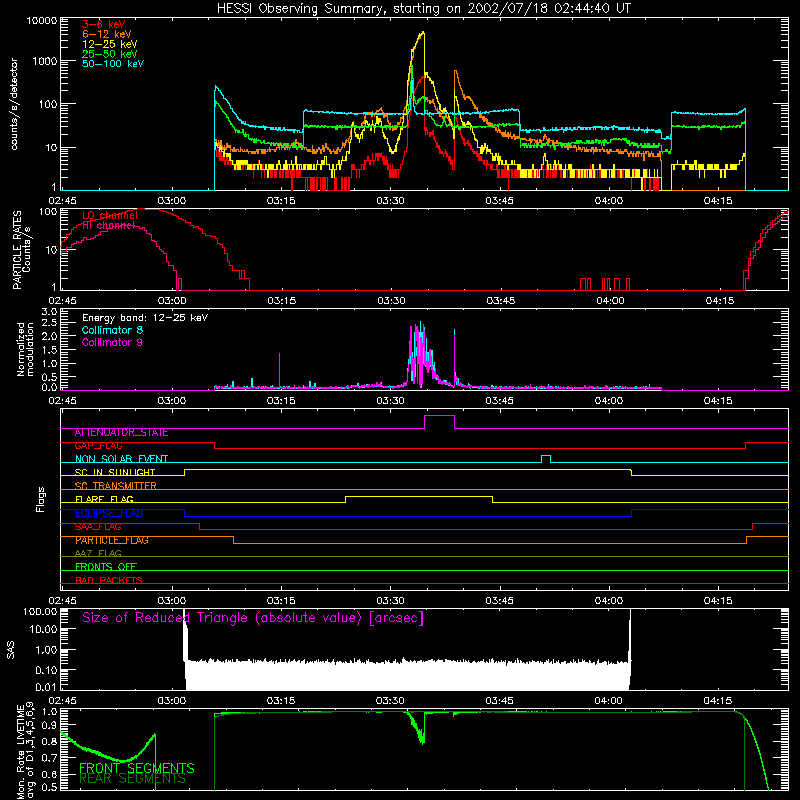
Task: Click the HESSI Observing Summary title text
Action: coord(424,9)
